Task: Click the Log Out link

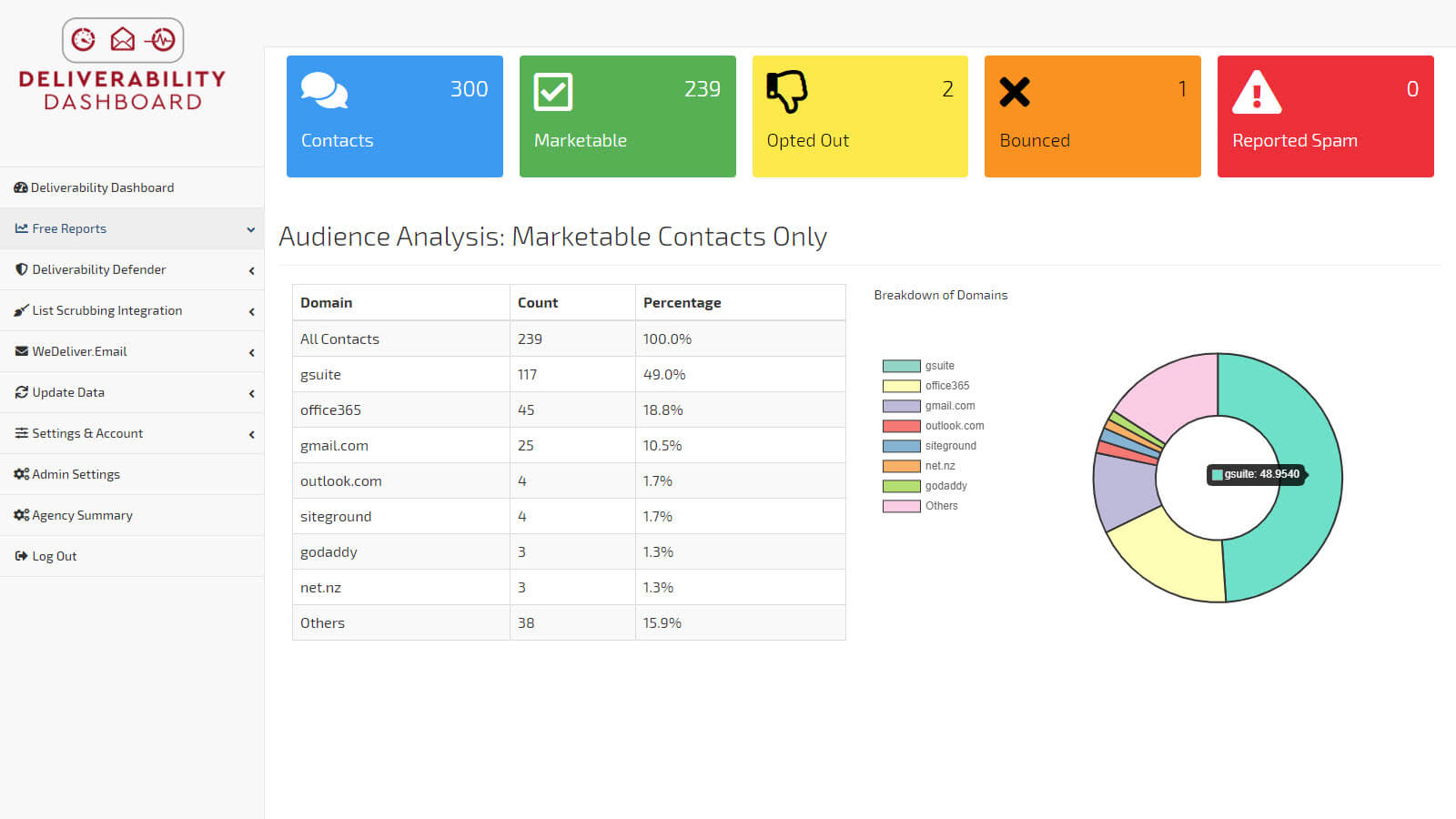Action: (x=54, y=556)
